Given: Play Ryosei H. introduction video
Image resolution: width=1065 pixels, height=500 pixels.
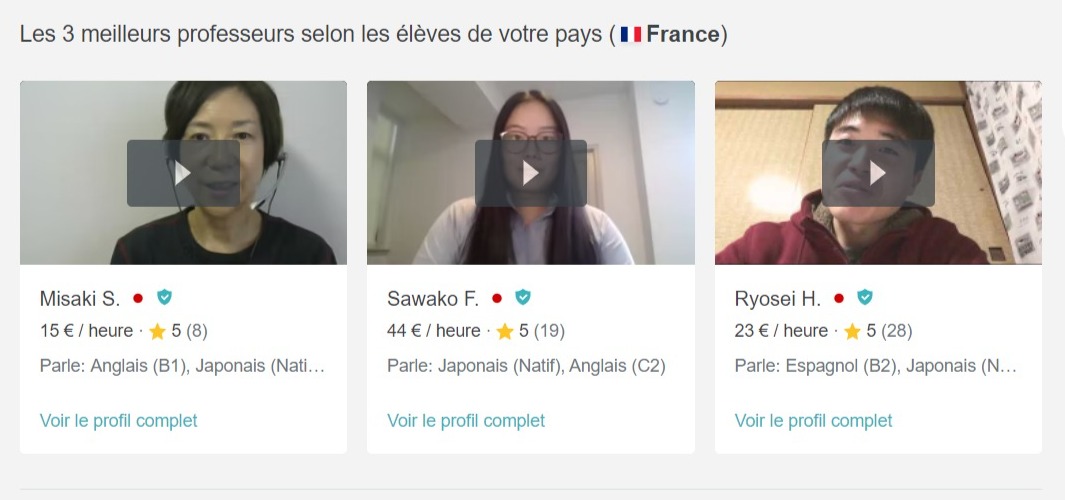Looking at the screenshot, I should 878,173.
